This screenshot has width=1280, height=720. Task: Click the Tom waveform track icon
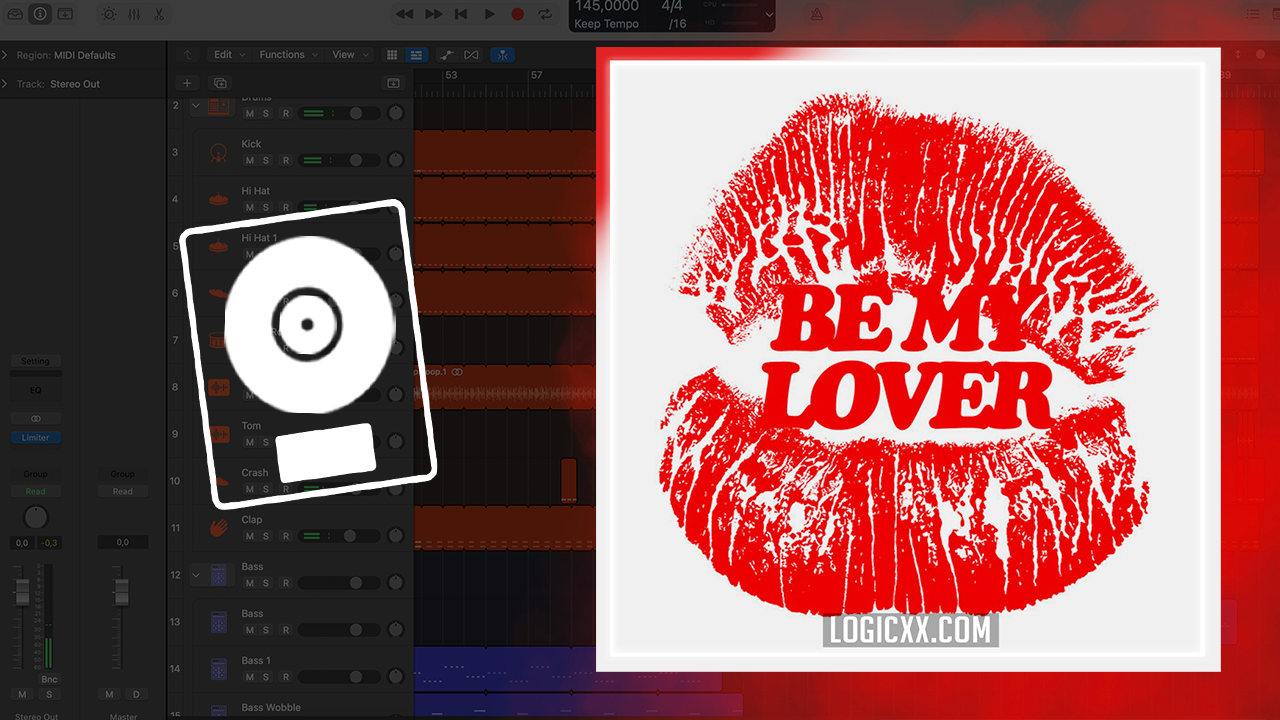[219, 434]
